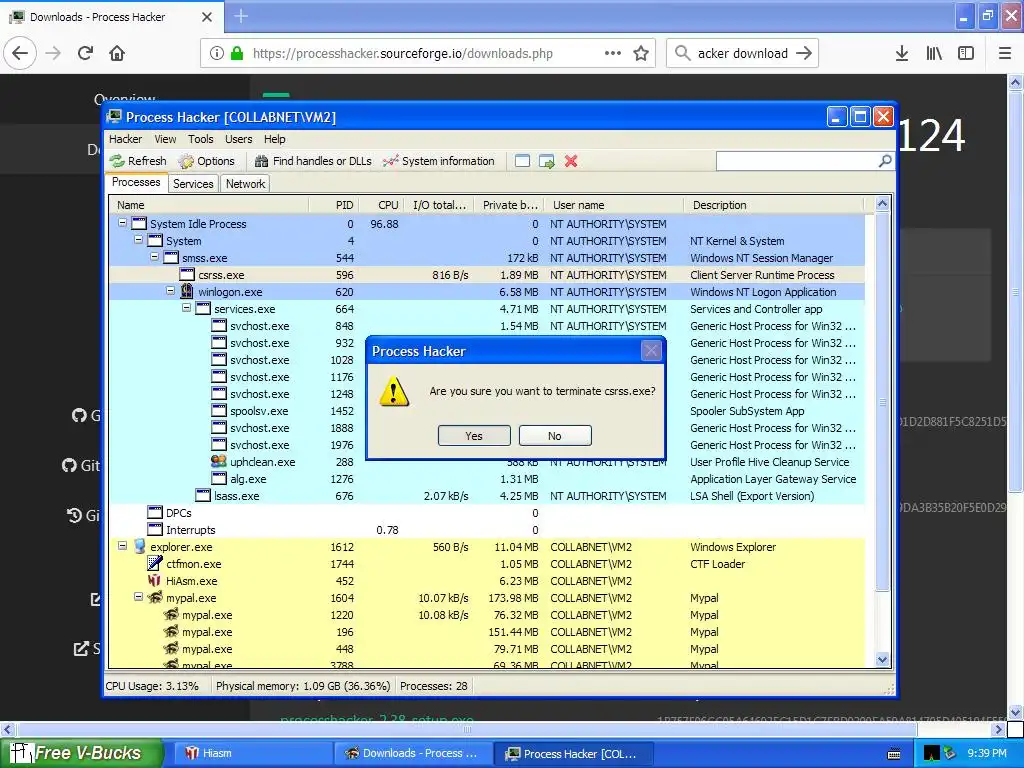The height and width of the screenshot is (768, 1024).
Task: Click the uphclean.exe process icon
Action: [219, 461]
